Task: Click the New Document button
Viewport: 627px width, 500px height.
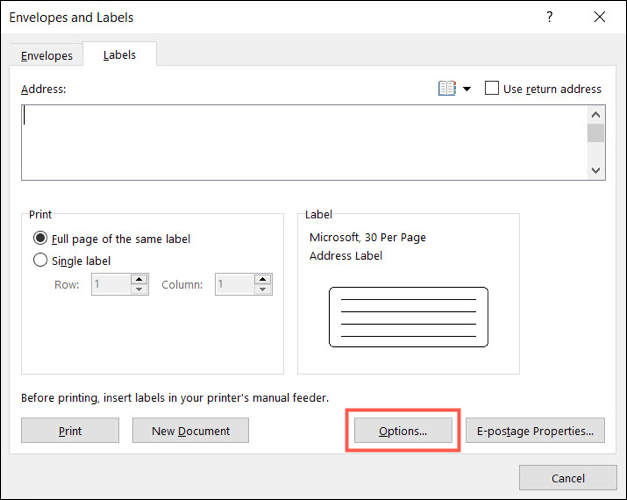Action: tap(190, 431)
